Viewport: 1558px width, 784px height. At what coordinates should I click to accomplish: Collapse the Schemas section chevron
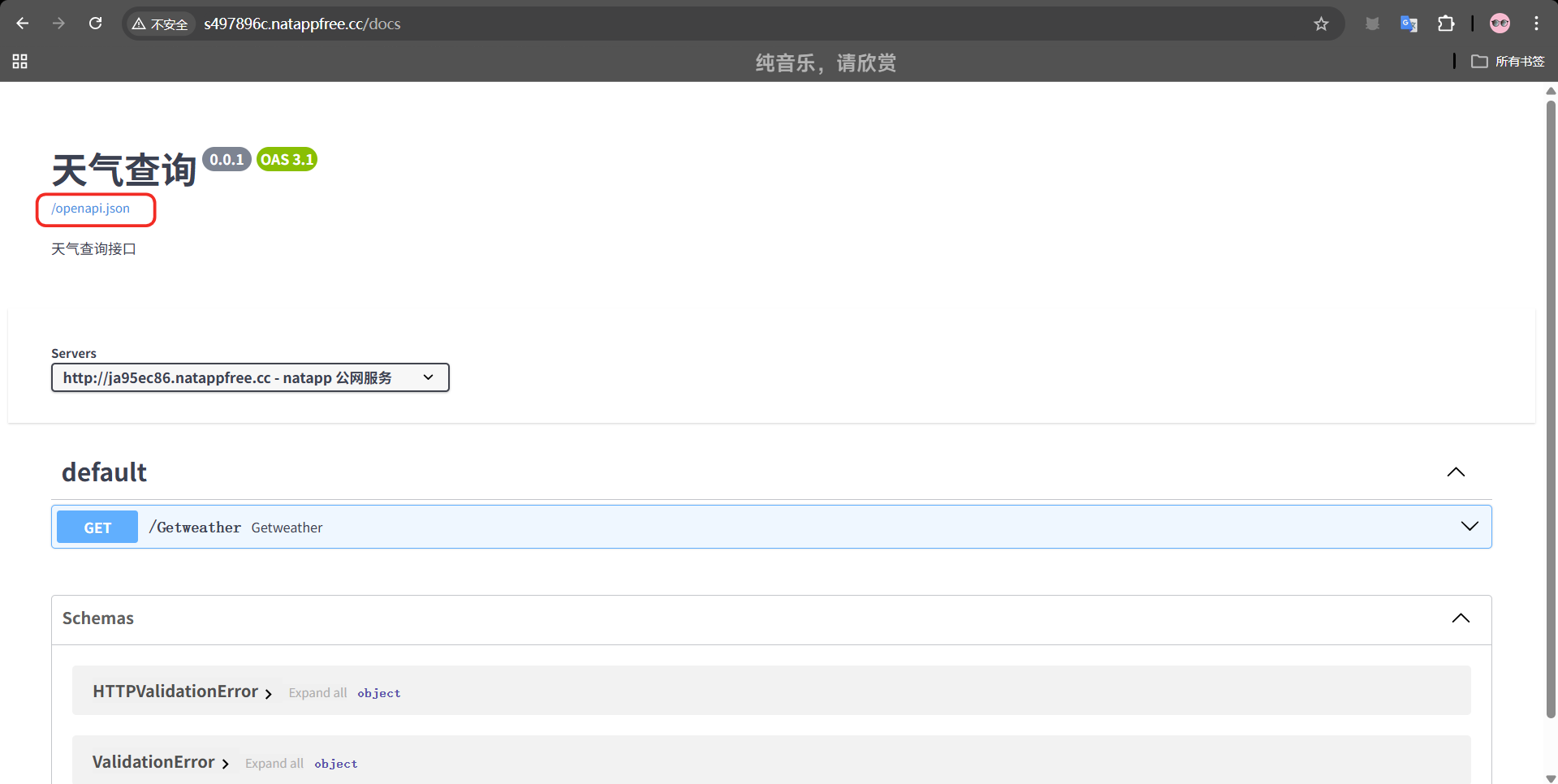click(1461, 618)
